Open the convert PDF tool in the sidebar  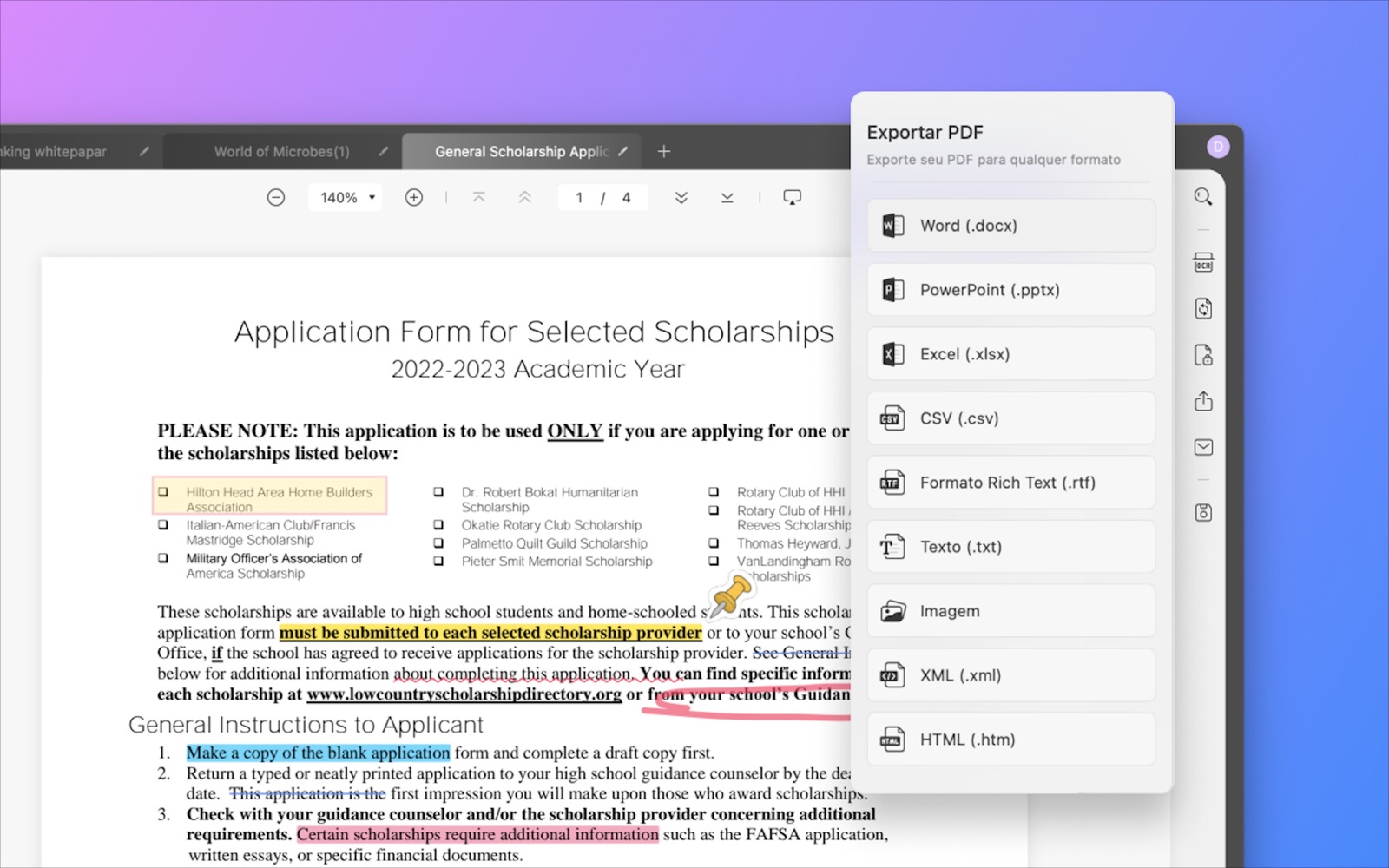(x=1203, y=308)
